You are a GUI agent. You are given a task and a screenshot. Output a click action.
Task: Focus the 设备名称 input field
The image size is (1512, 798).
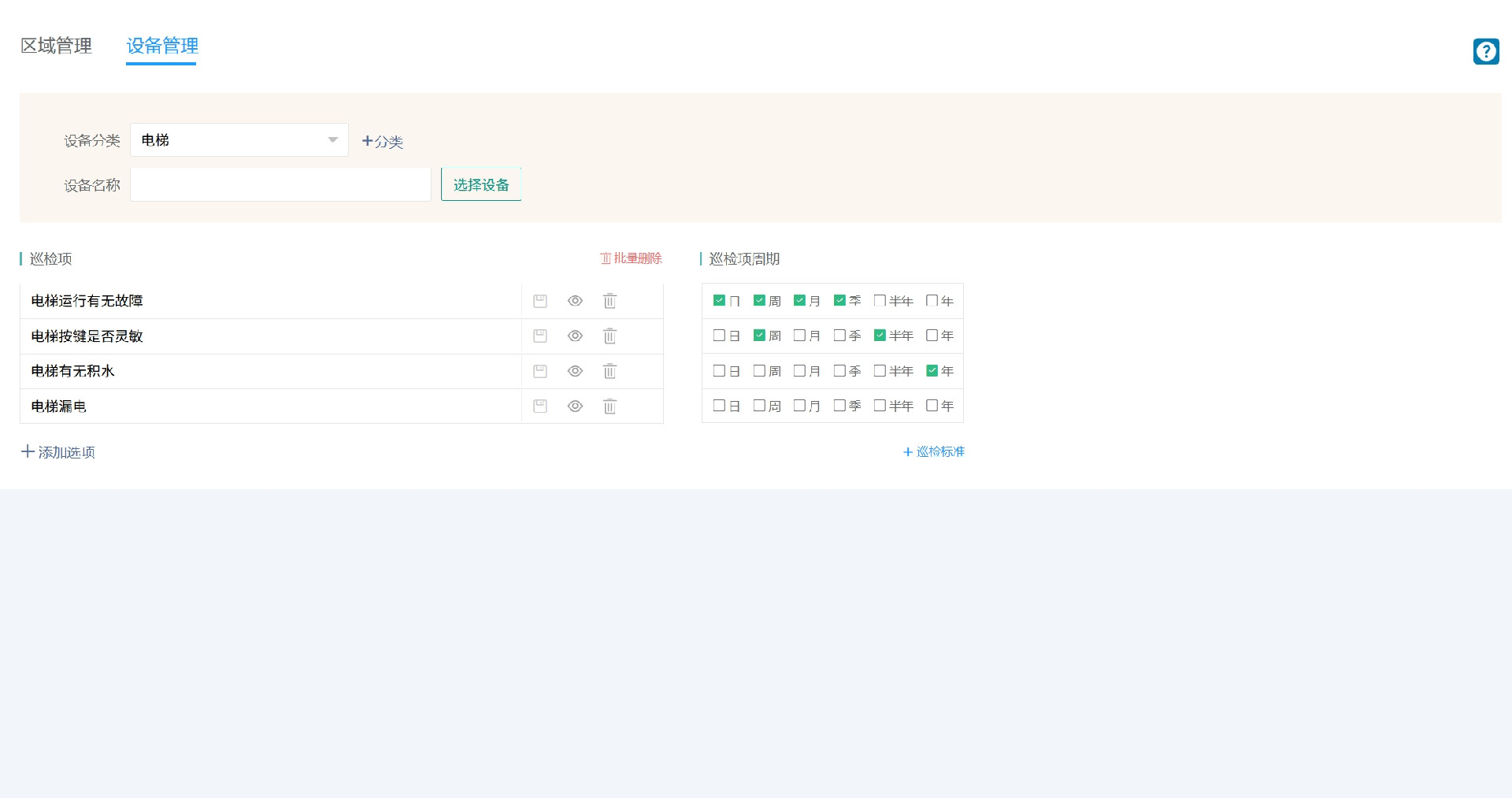coord(280,184)
